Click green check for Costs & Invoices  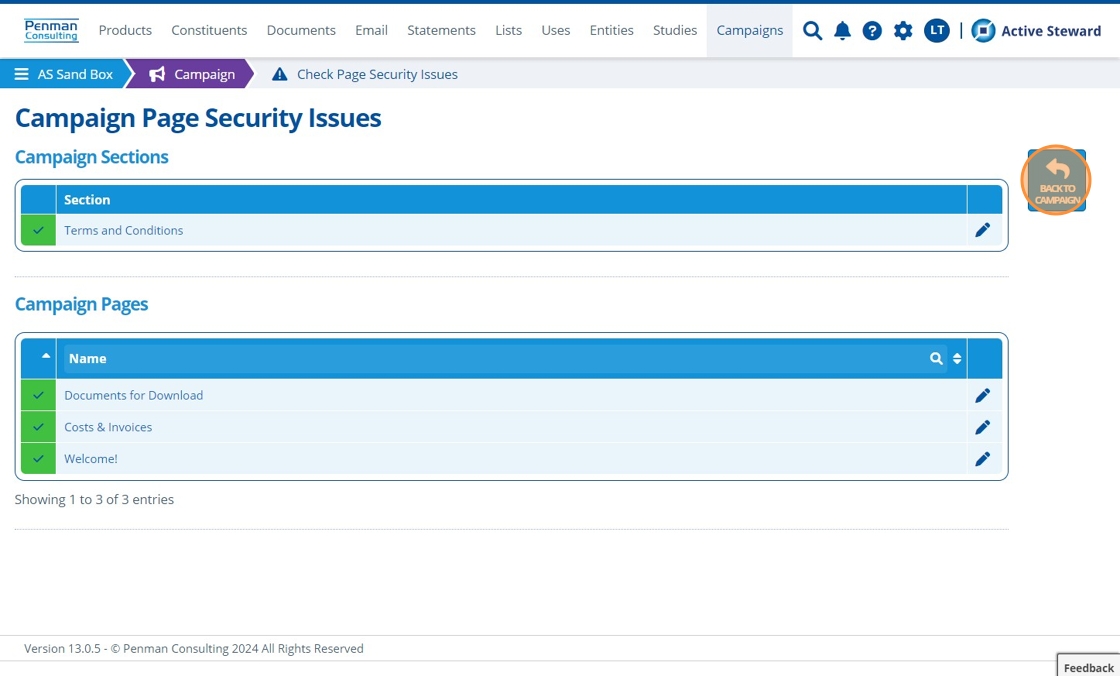click(x=39, y=427)
